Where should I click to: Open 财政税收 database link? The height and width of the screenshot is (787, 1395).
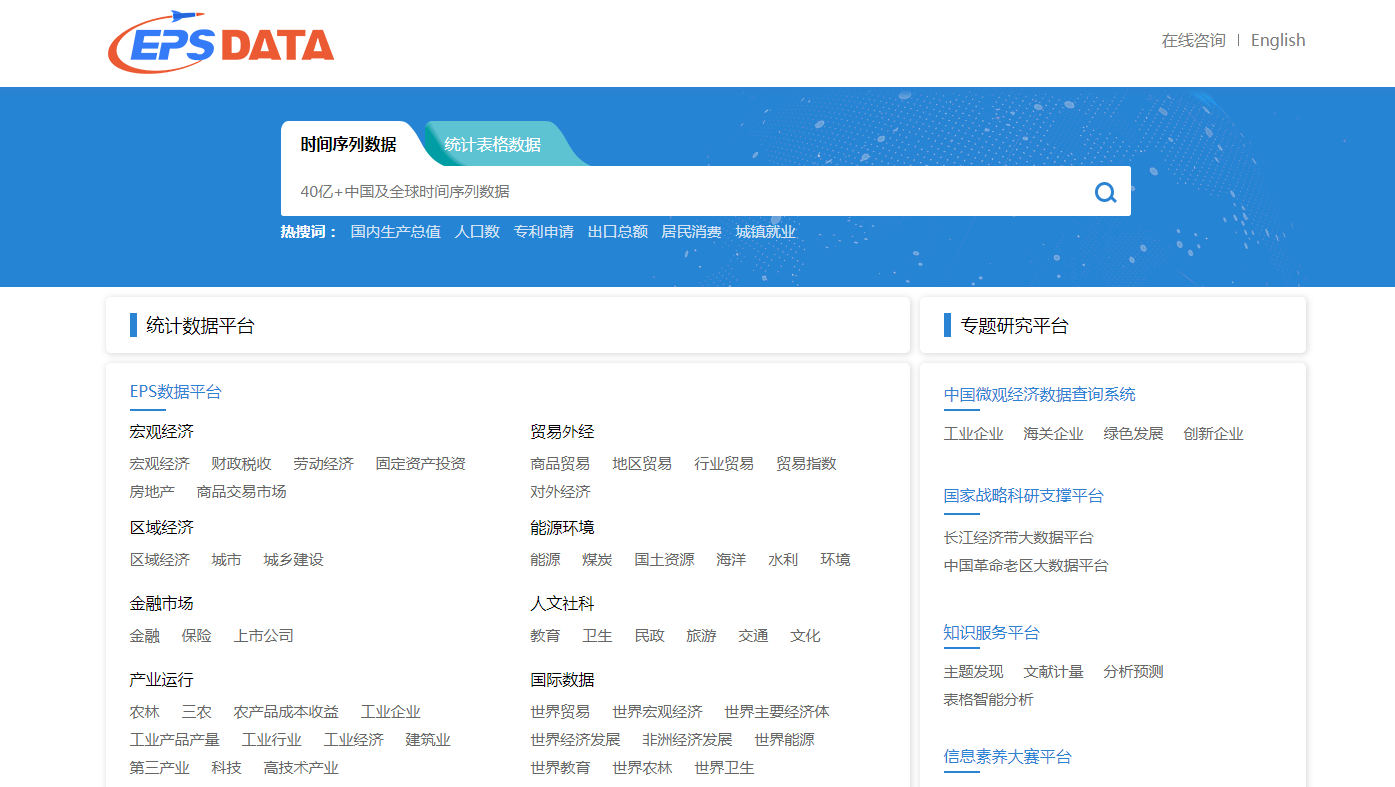pos(241,464)
